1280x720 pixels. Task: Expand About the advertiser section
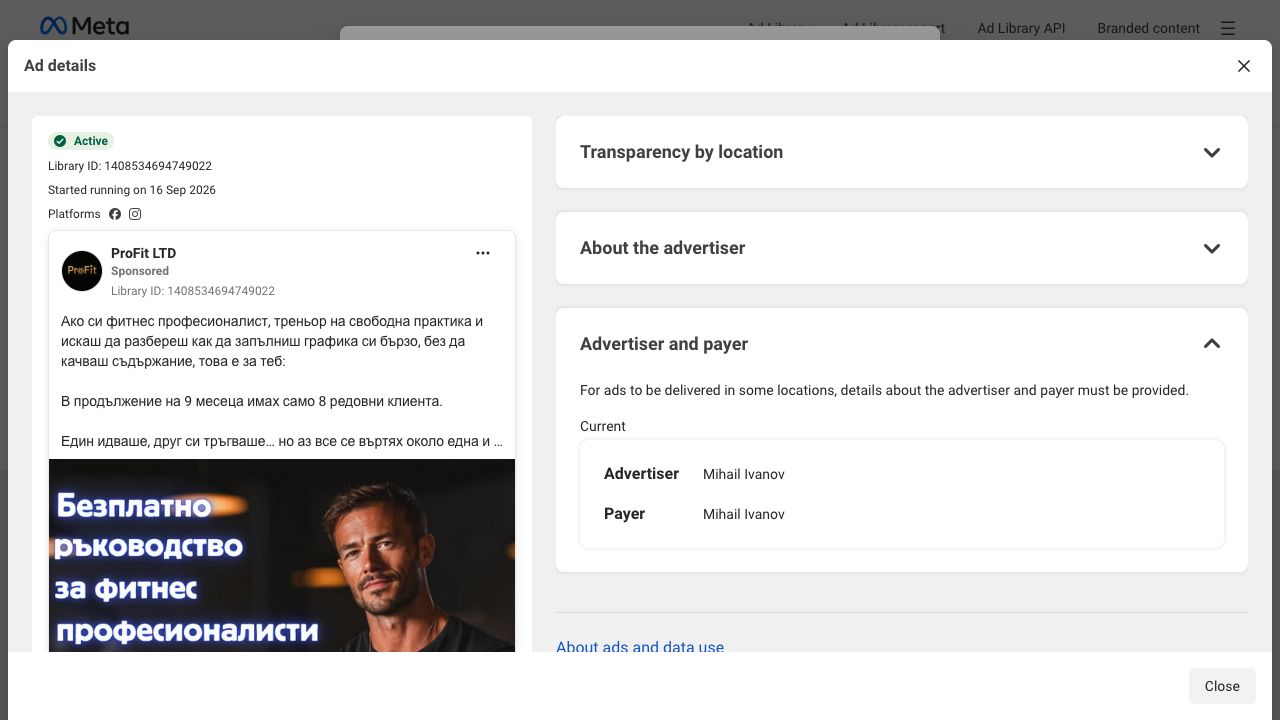1212,248
